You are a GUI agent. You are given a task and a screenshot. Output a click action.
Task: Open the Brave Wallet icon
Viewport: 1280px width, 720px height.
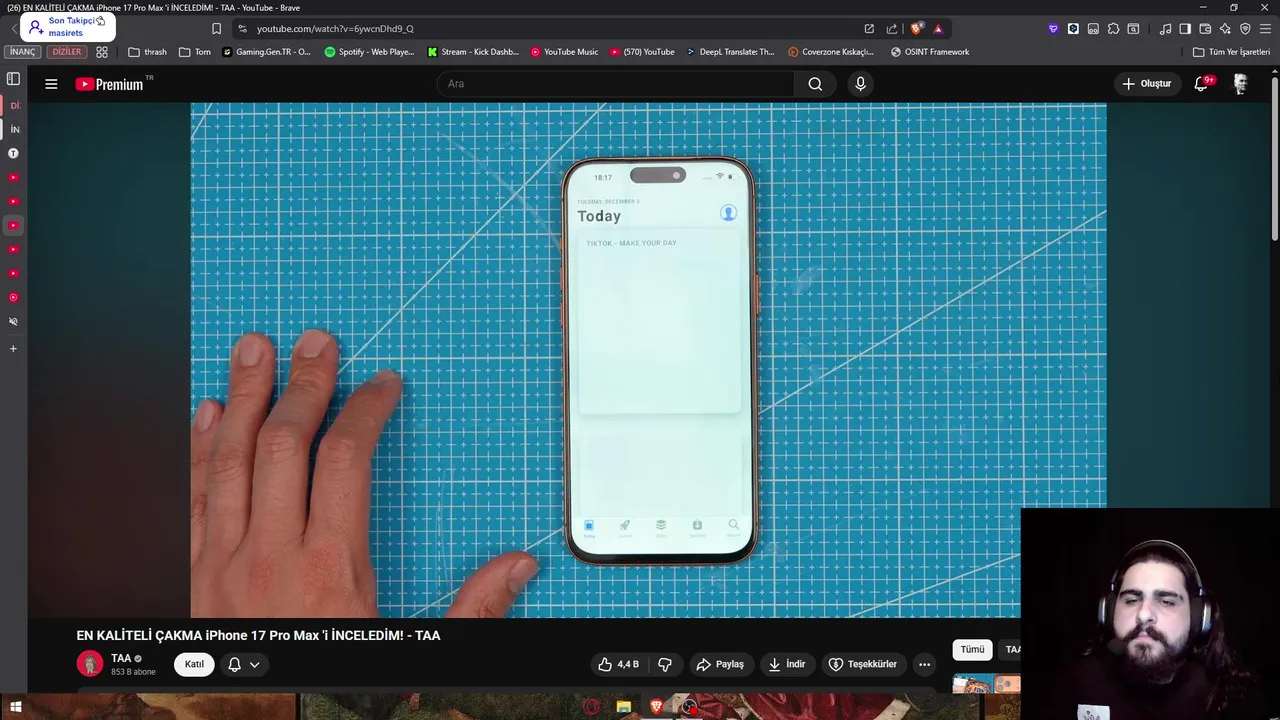click(x=1205, y=29)
